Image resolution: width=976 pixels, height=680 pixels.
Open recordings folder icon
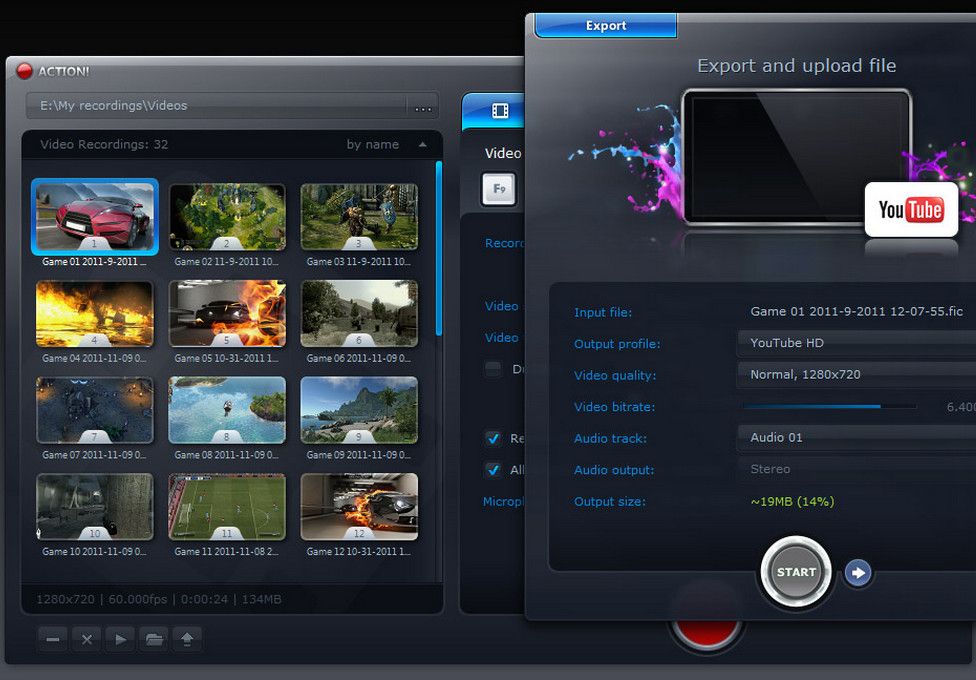154,639
